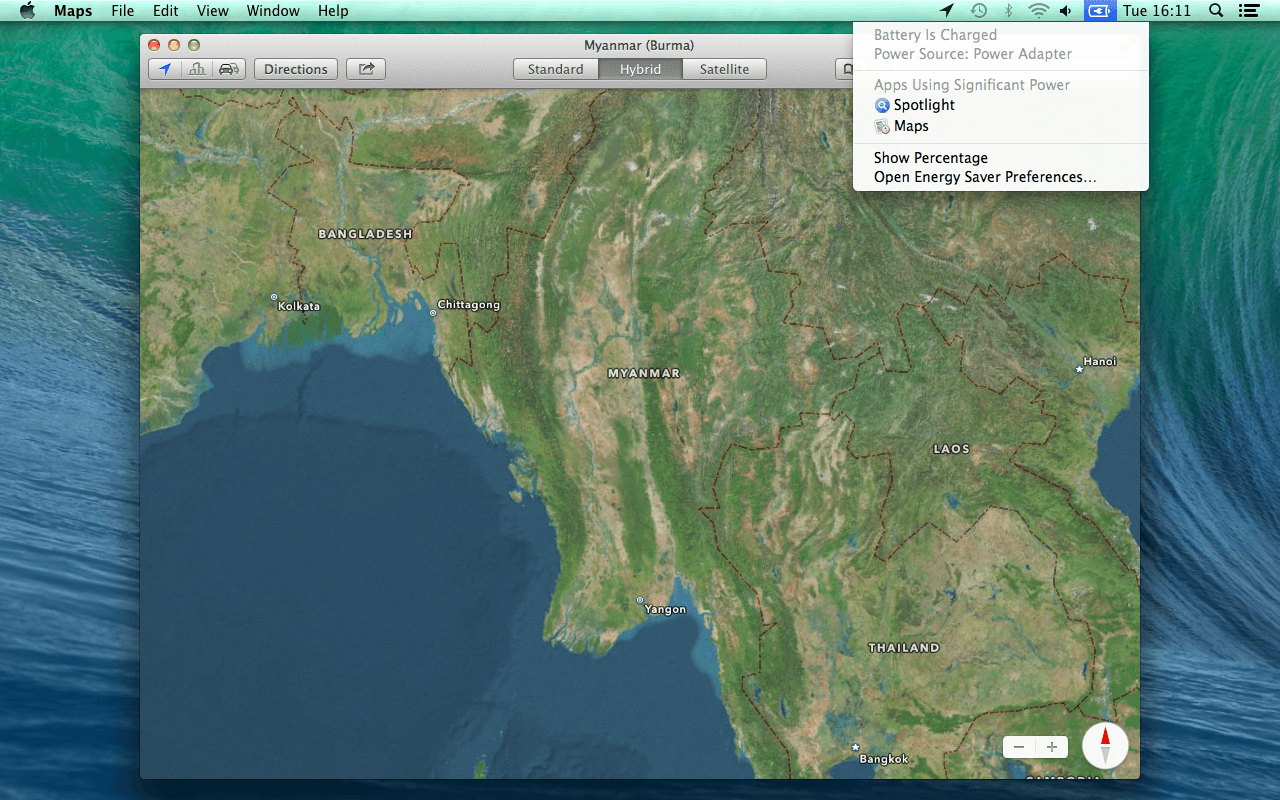This screenshot has width=1280, height=800.
Task: Open the Help menu
Action: coord(333,11)
